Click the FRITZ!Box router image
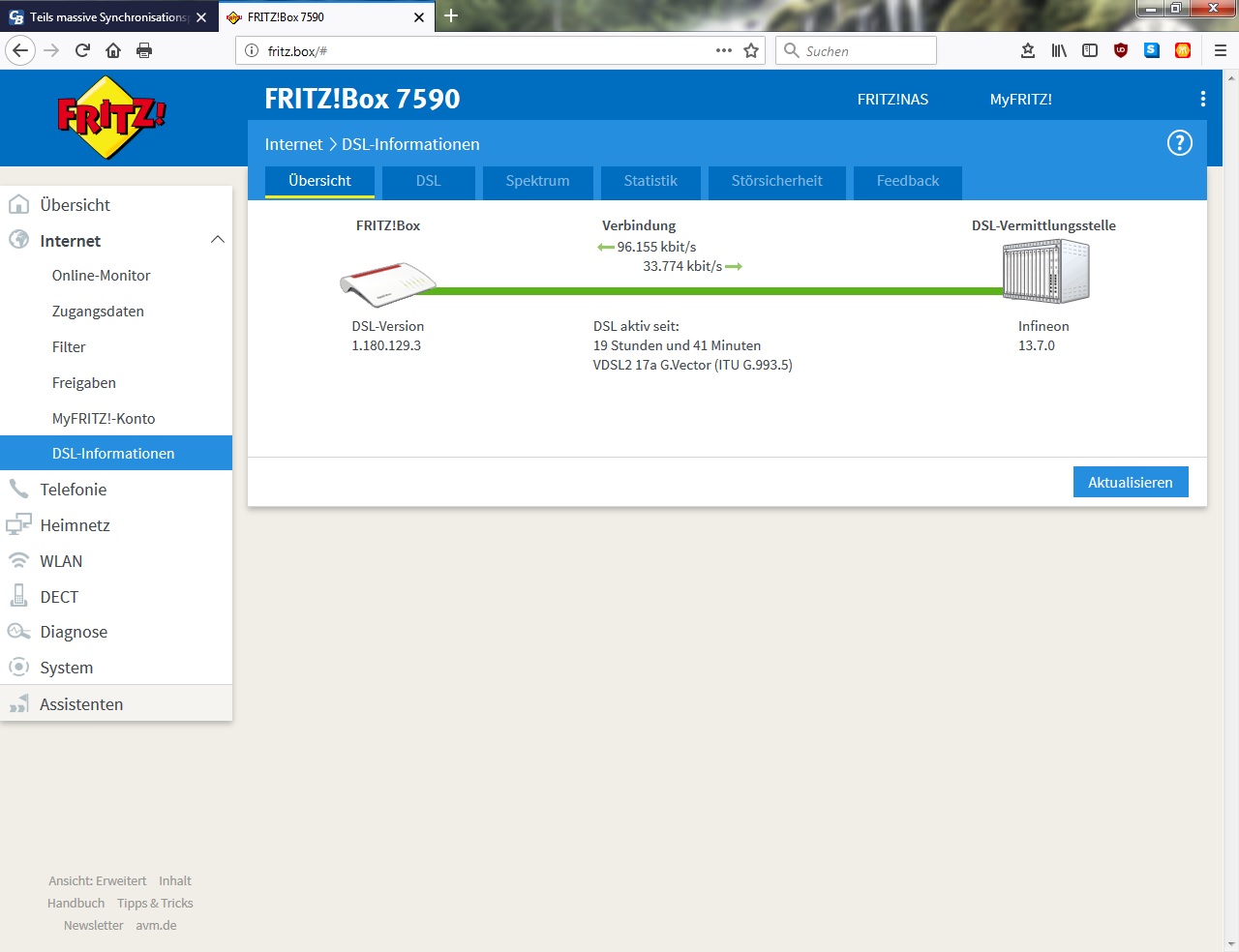 coord(387,284)
